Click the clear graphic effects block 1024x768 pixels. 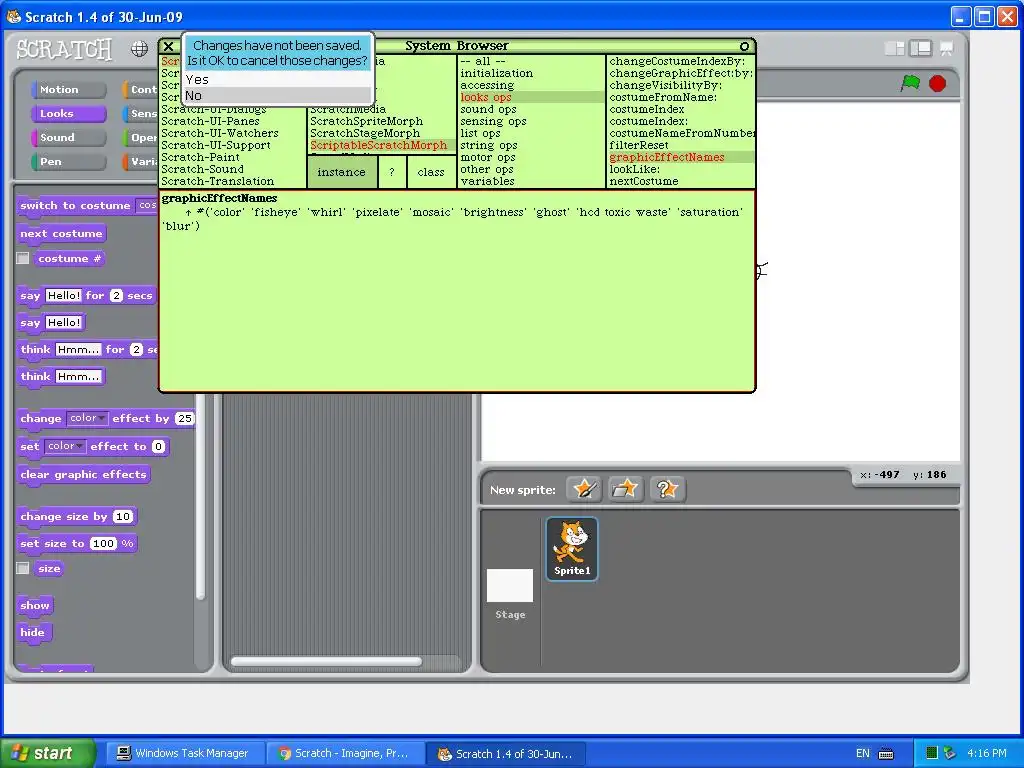pyautogui.click(x=84, y=475)
